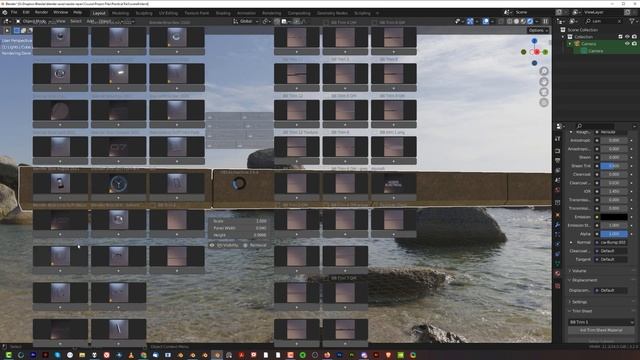
Task: Switch to the Shading workspace tab
Action: point(223,13)
